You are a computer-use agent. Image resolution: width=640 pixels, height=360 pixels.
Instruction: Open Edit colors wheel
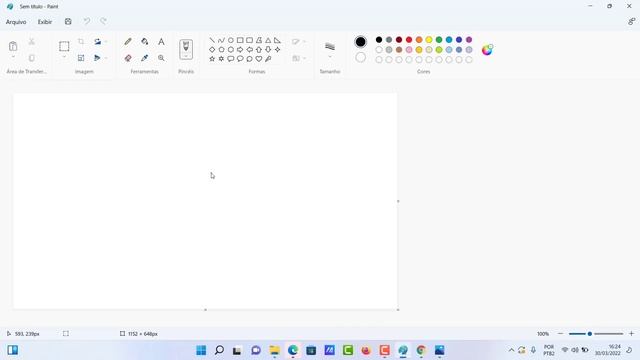point(487,50)
